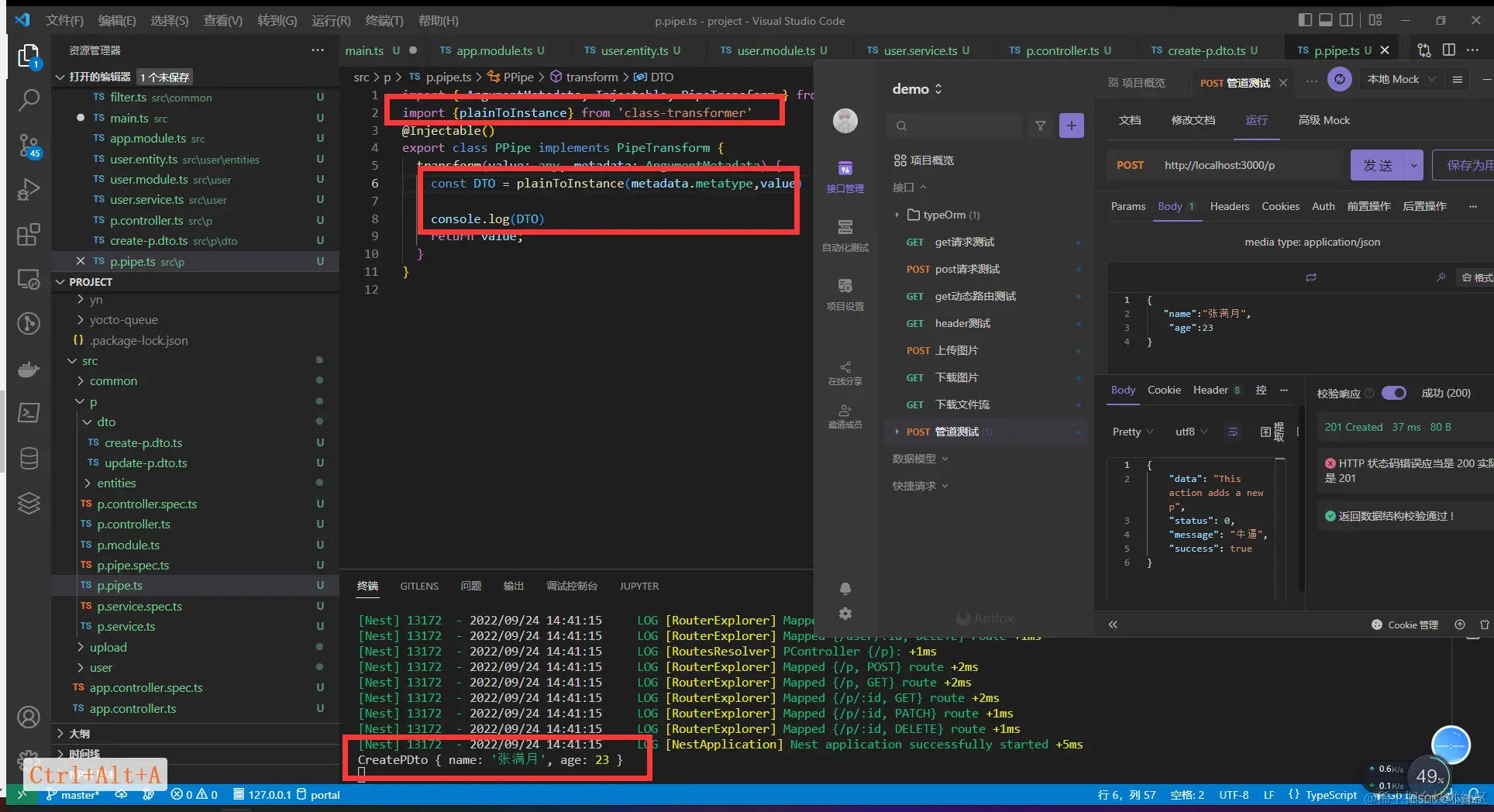The width and height of the screenshot is (1494, 812).
Task: Collapse the Apifox response panel with the double-arrow
Action: [x=1113, y=624]
